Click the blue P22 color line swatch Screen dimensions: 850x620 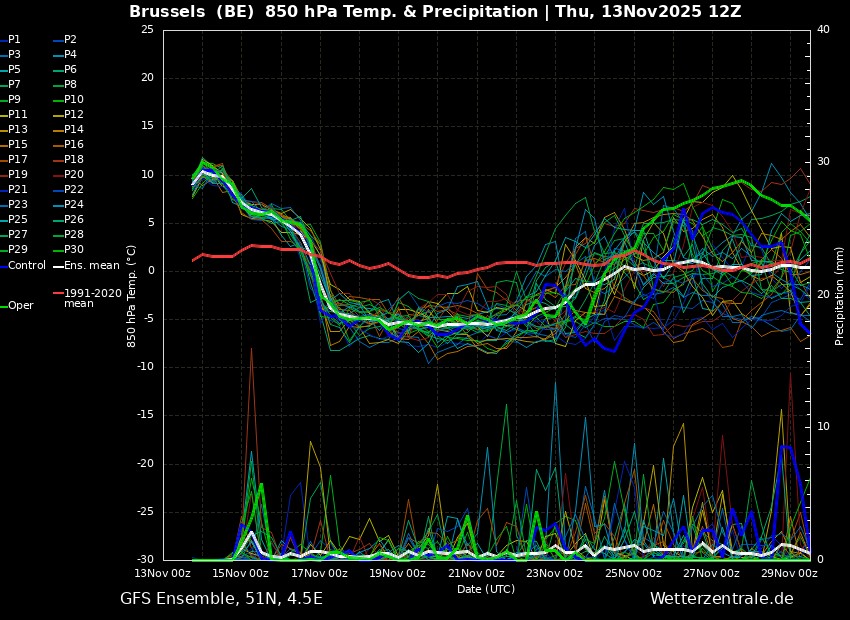pyautogui.click(x=58, y=190)
